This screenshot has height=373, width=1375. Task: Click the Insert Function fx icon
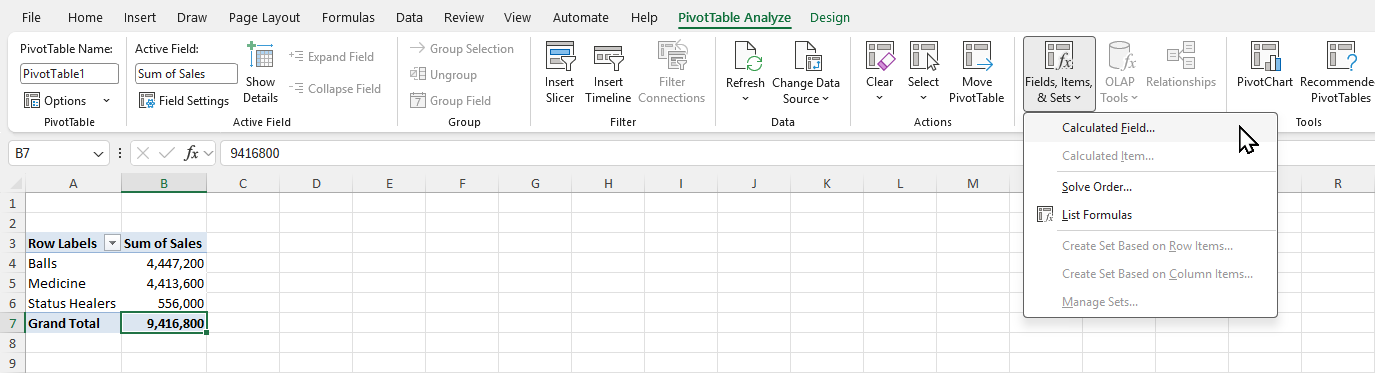(192, 154)
